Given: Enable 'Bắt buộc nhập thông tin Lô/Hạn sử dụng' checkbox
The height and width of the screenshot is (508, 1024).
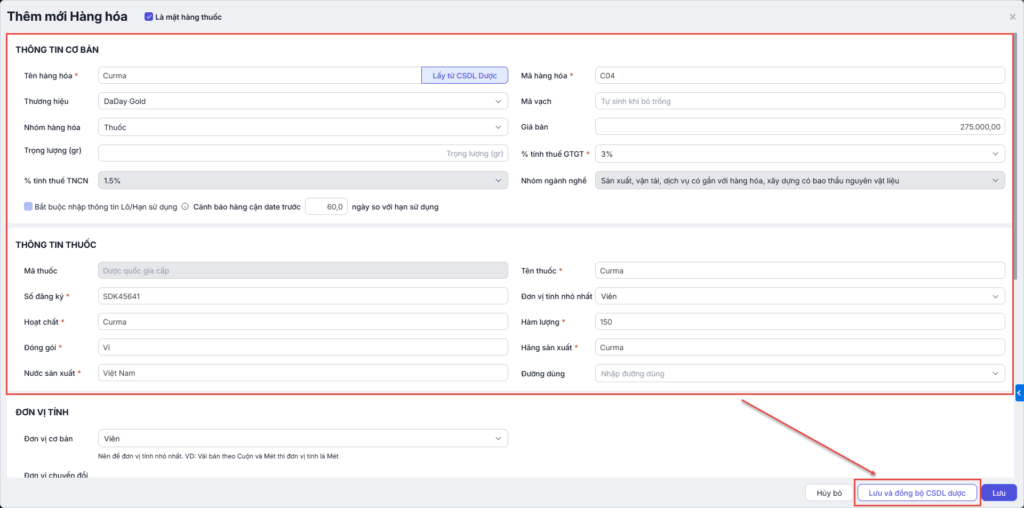Looking at the screenshot, I should 28,206.
